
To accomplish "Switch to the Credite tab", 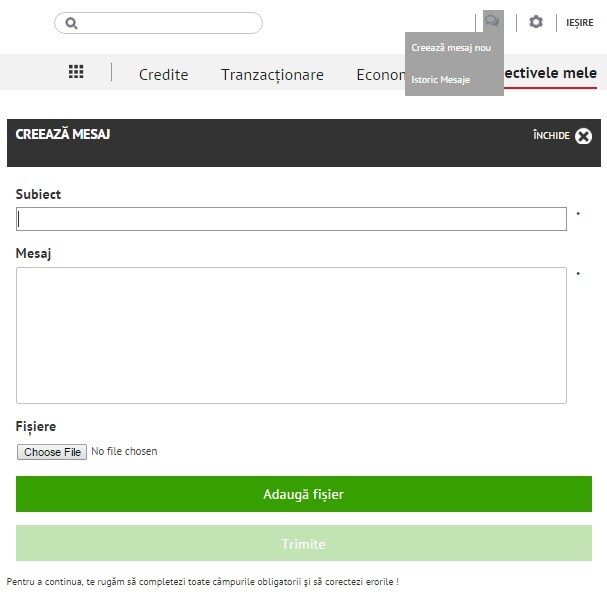I will click(163, 74).
